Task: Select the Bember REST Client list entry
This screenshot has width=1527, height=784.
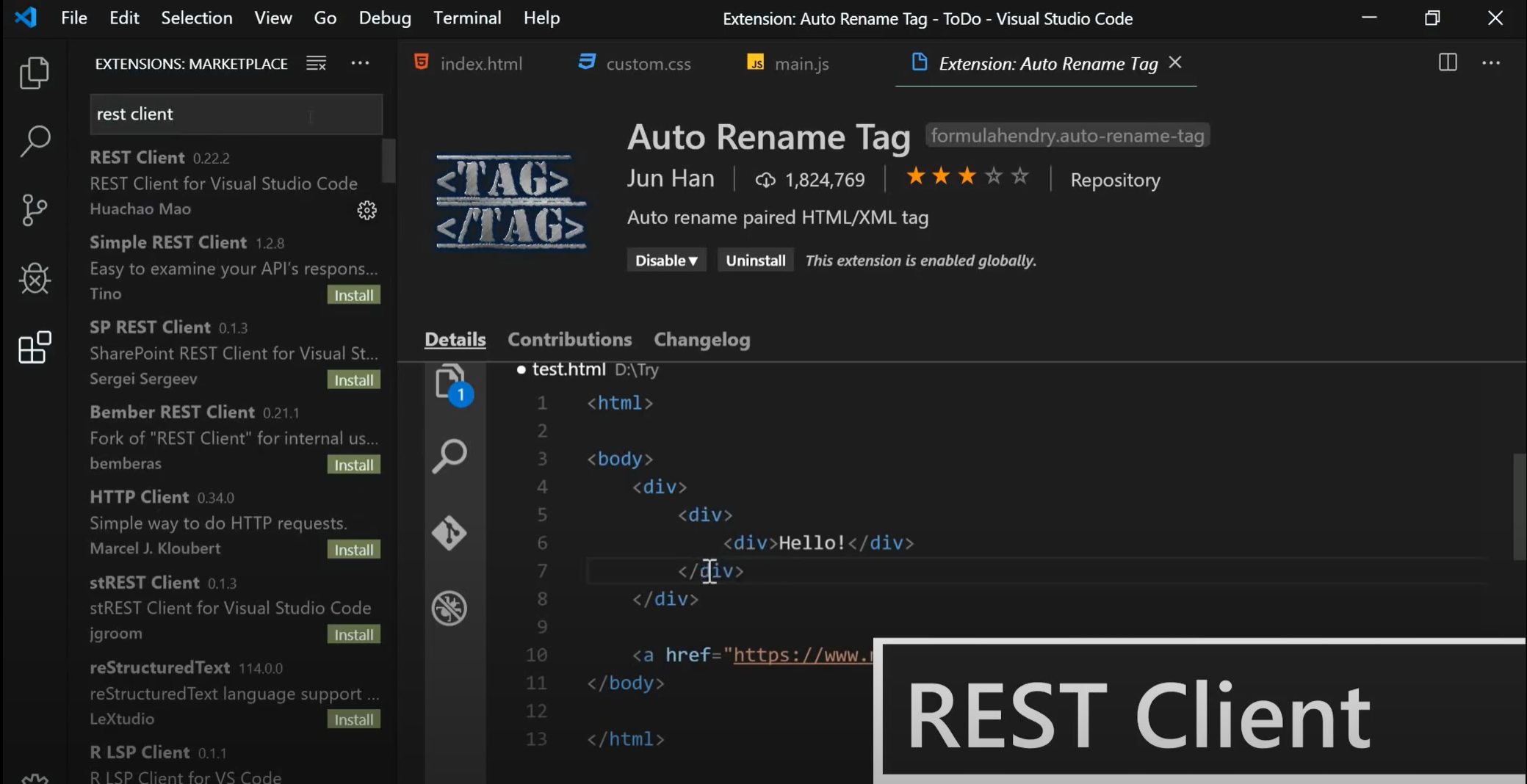Action: (x=235, y=438)
